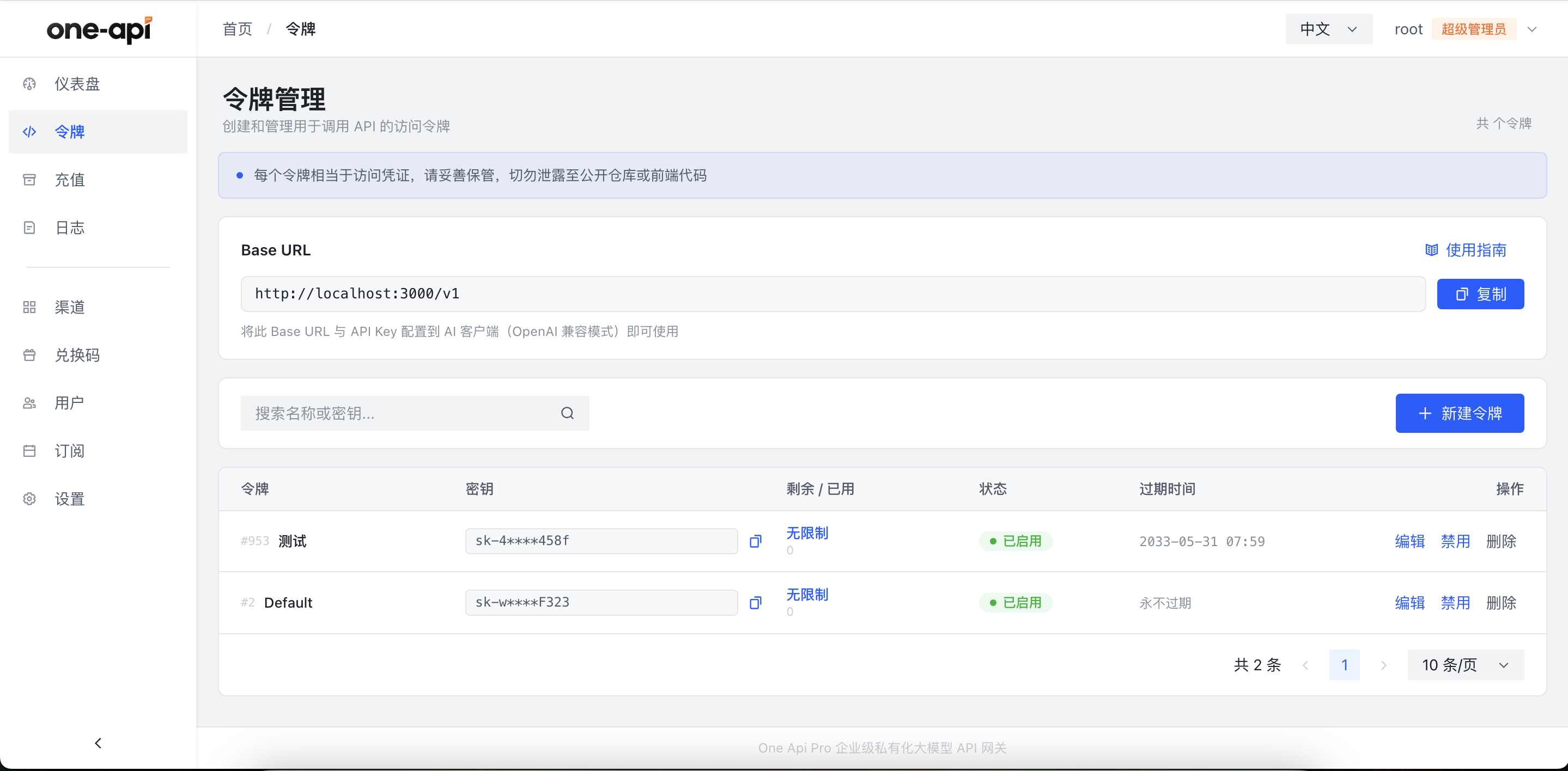Screen dimensions: 1568x771
Task: Copy the sk-w****F323 key with copy icon
Action: pyautogui.click(x=755, y=602)
